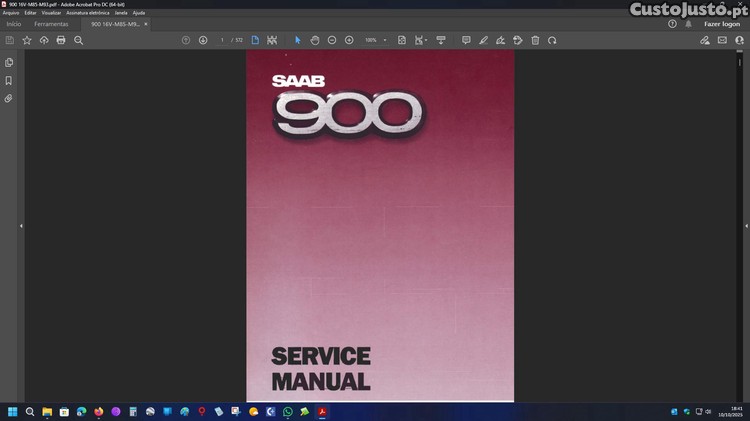Open the zoom level dropdown
This screenshot has width=750, height=421.
tap(385, 40)
